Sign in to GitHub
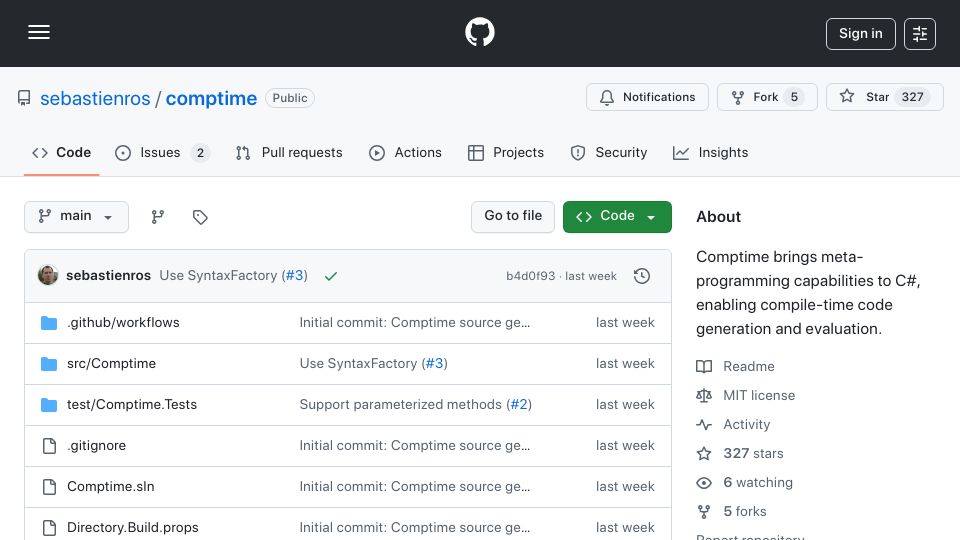Screen dimensions: 960x540 point(860,34)
